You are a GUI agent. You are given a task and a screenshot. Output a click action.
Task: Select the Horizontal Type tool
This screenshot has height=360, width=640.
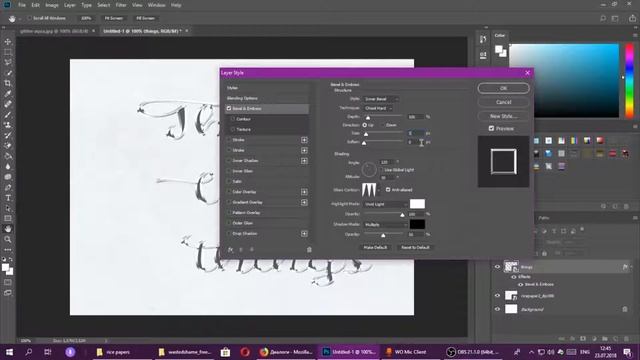(8, 198)
